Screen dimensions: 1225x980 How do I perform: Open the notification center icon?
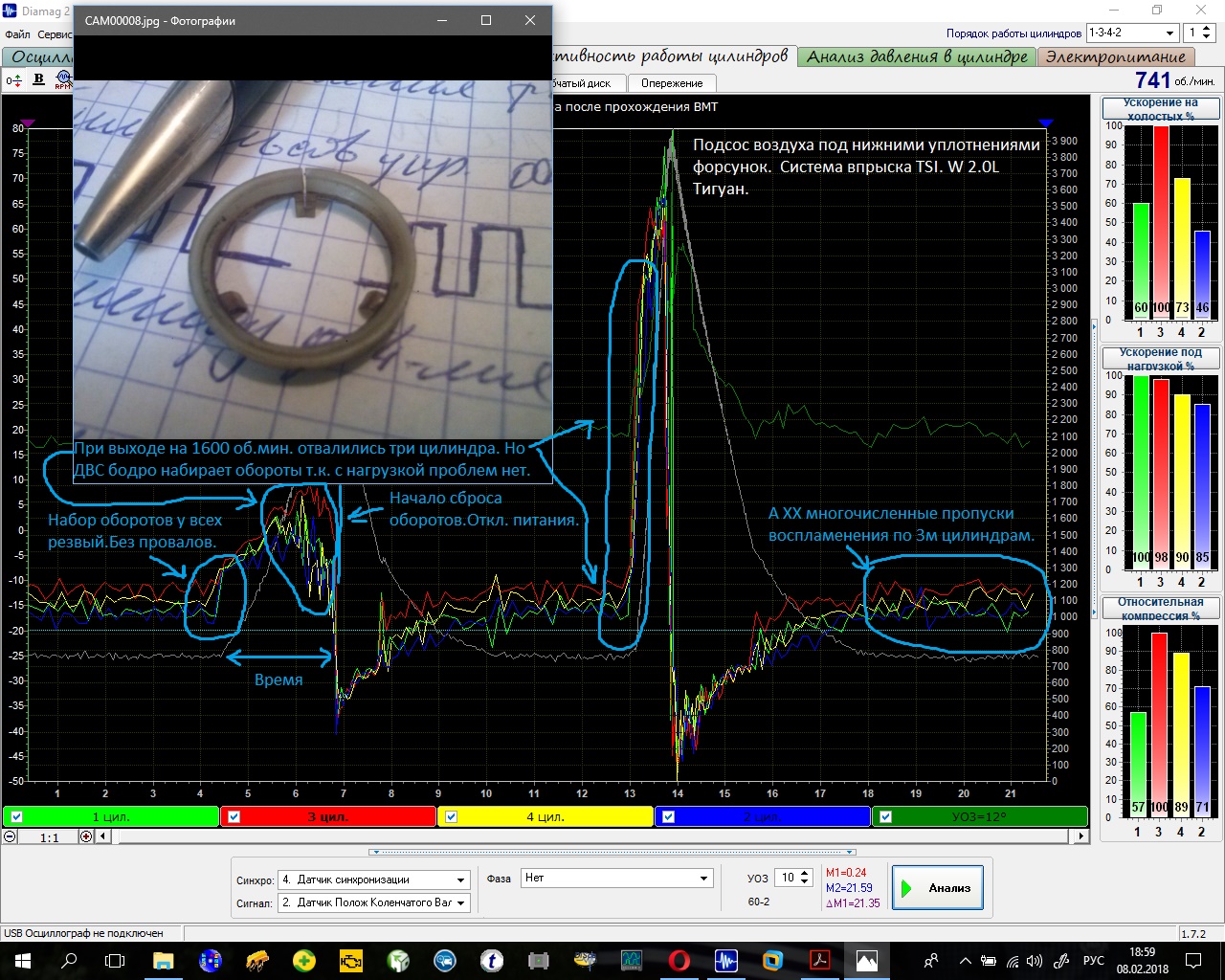(1193, 961)
